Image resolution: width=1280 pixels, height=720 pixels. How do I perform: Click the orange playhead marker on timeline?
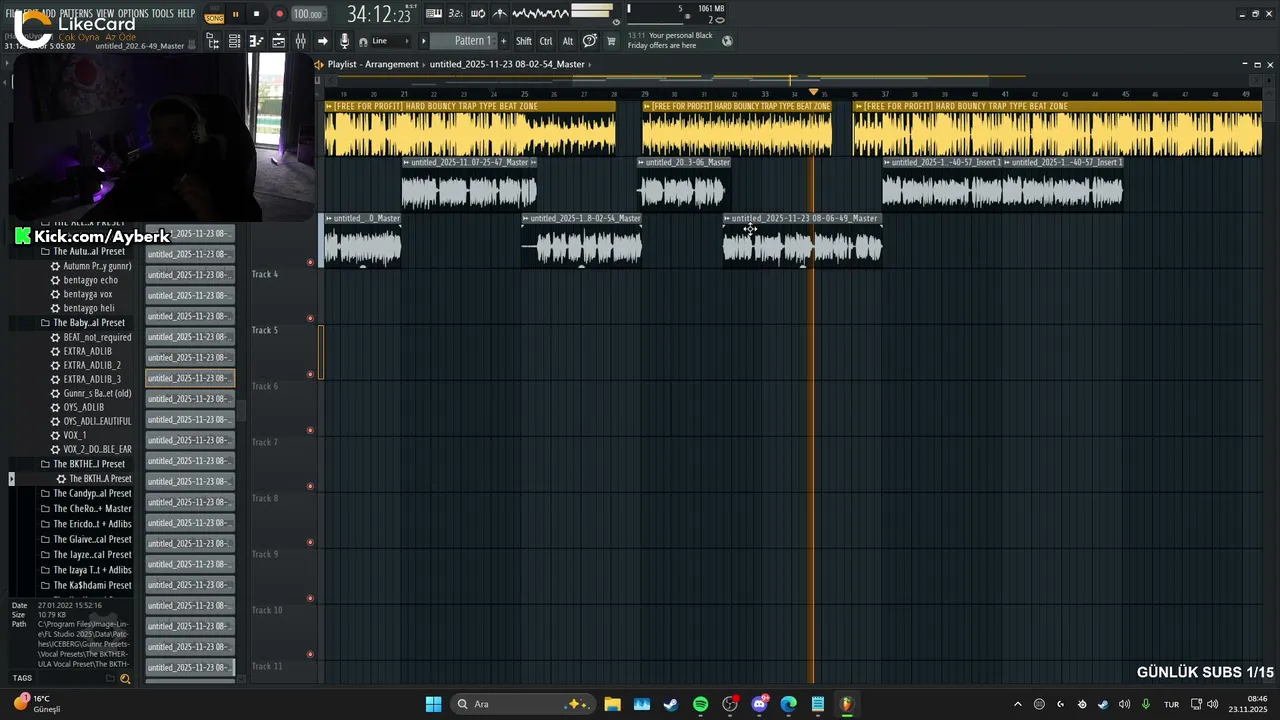(x=813, y=93)
